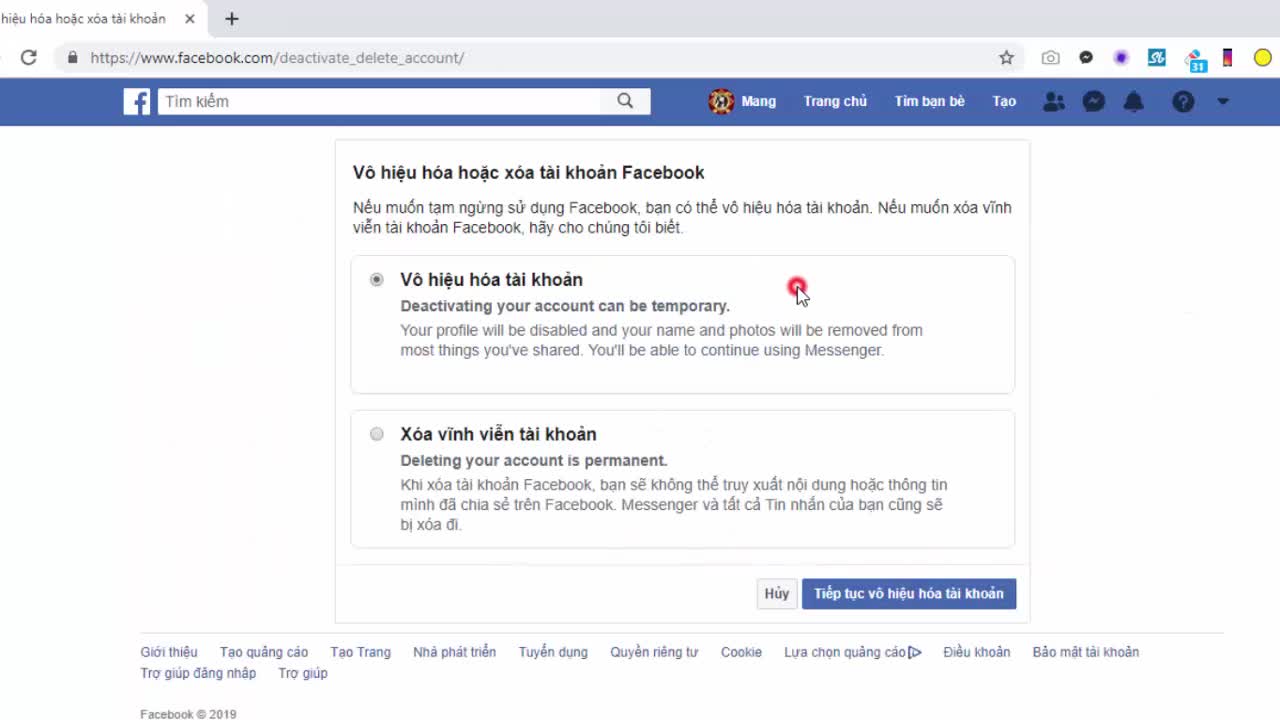Focus the Tìm kiếm search field
This screenshot has width=1280, height=720.
[380, 101]
